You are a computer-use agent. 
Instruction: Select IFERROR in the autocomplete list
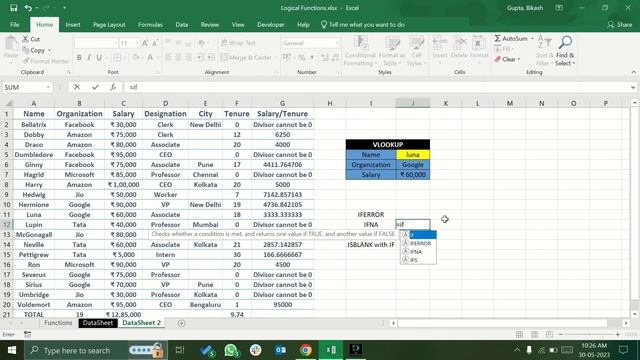(x=418, y=243)
